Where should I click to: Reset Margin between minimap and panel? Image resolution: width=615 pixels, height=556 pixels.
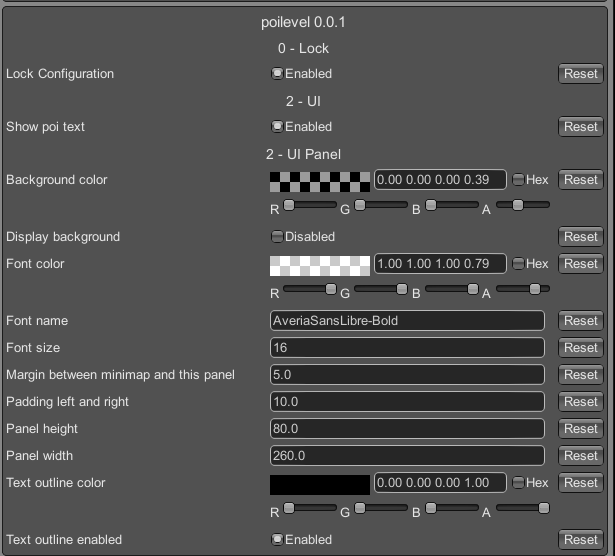point(580,375)
